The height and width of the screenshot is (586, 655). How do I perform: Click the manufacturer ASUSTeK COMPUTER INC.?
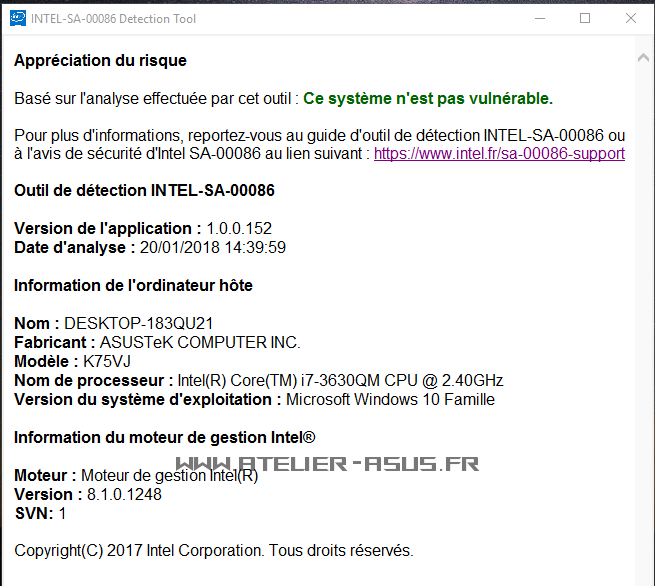pyautogui.click(x=200, y=342)
